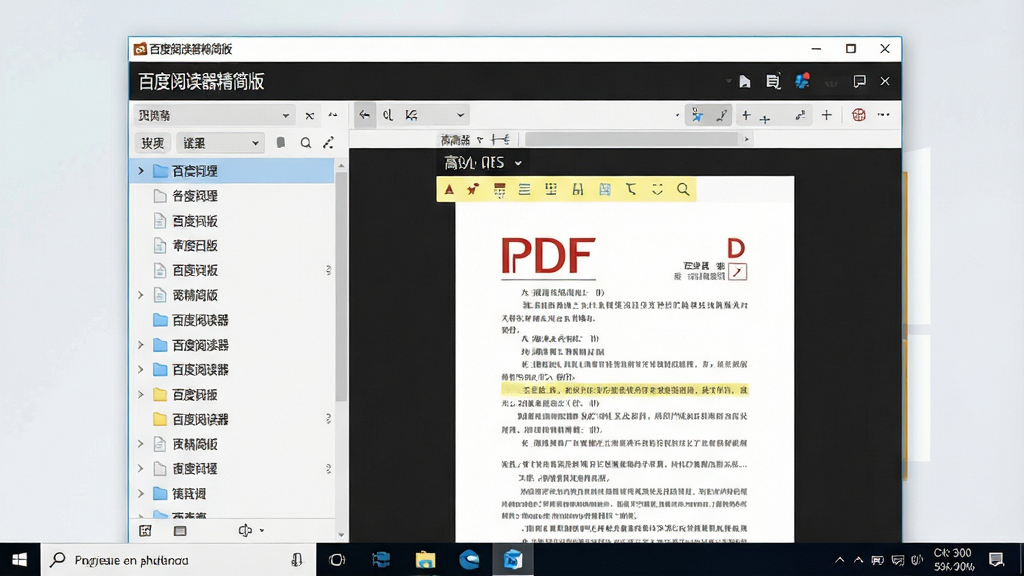Expand the highlighted top folder in the tree

(141, 171)
